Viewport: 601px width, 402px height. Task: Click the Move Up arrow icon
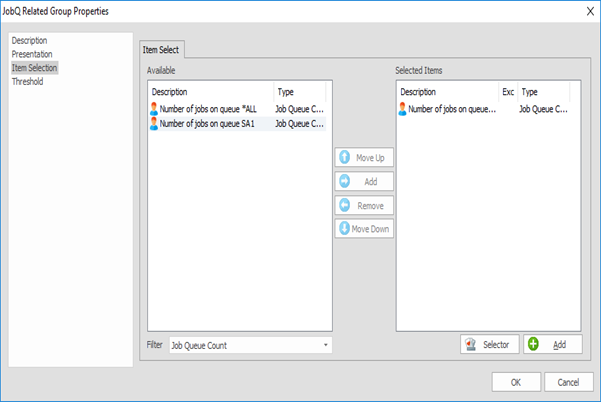click(345, 158)
